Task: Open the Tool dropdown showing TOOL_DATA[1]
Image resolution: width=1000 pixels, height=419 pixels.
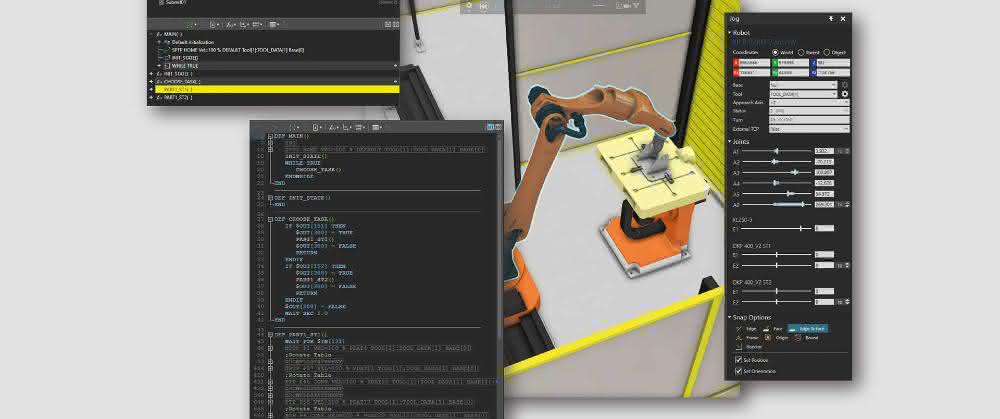Action: 803,94
